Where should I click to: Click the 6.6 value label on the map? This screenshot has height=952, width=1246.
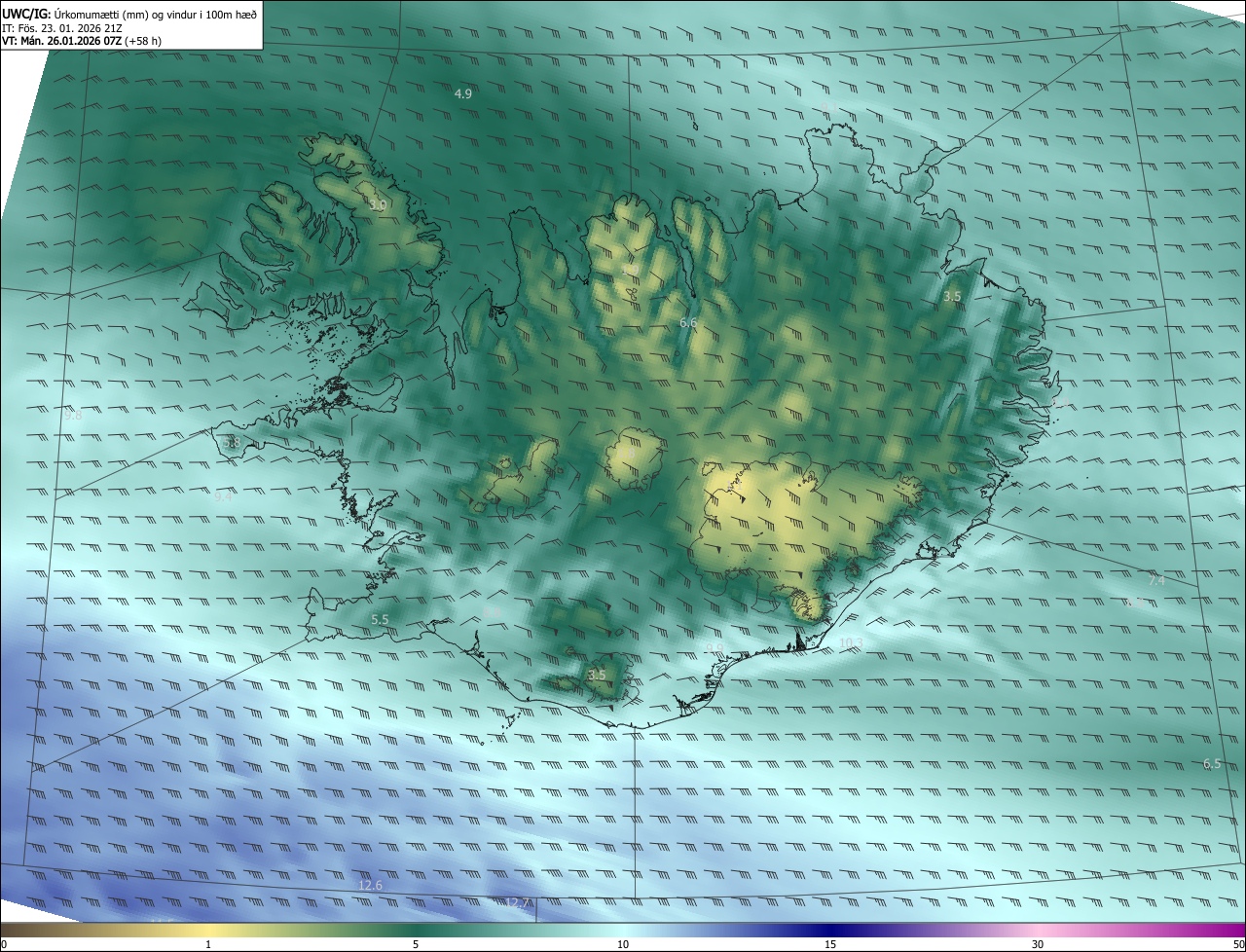688,322
